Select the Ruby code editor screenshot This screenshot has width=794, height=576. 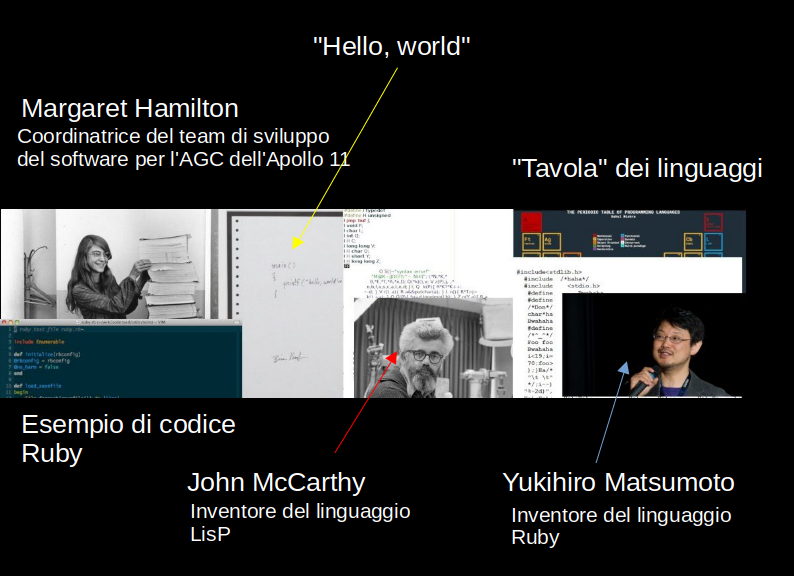pos(120,360)
